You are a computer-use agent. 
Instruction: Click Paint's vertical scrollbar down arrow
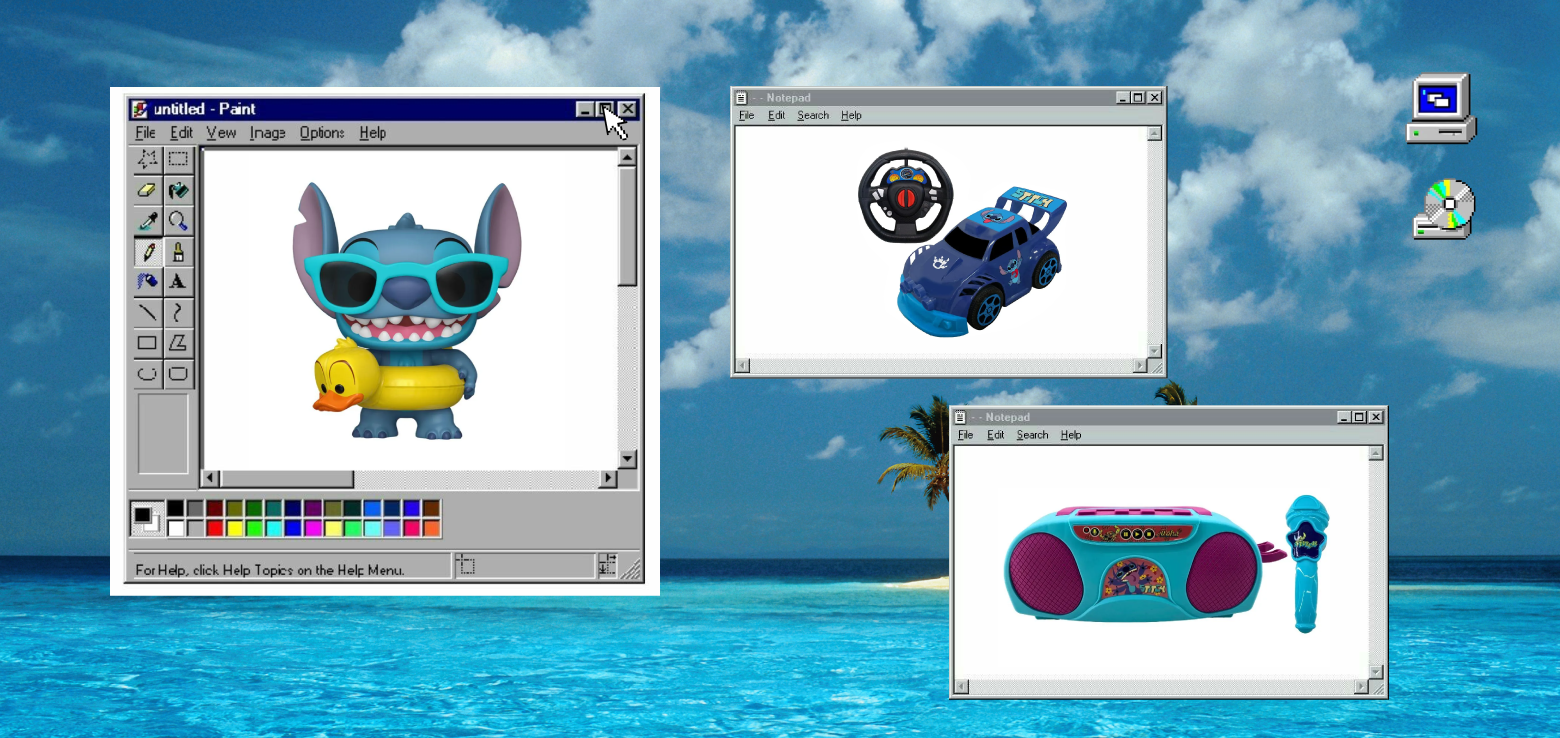coord(627,459)
